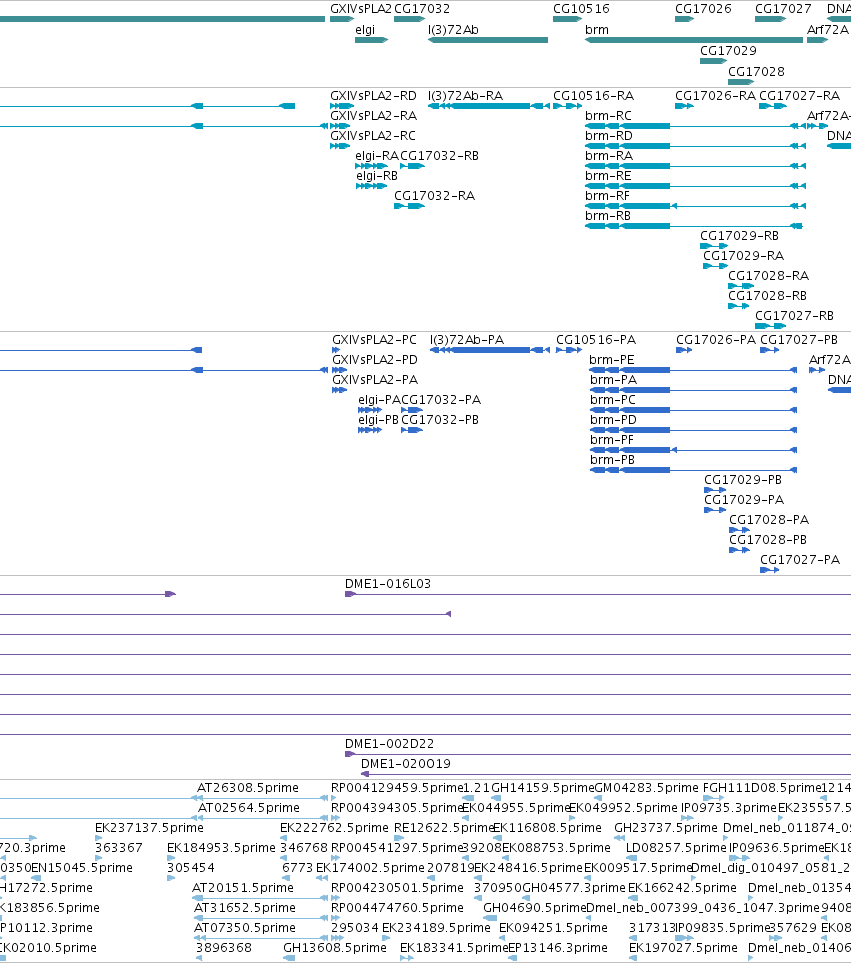Select the l(3)72Ab-RA transcript label

click(465, 96)
